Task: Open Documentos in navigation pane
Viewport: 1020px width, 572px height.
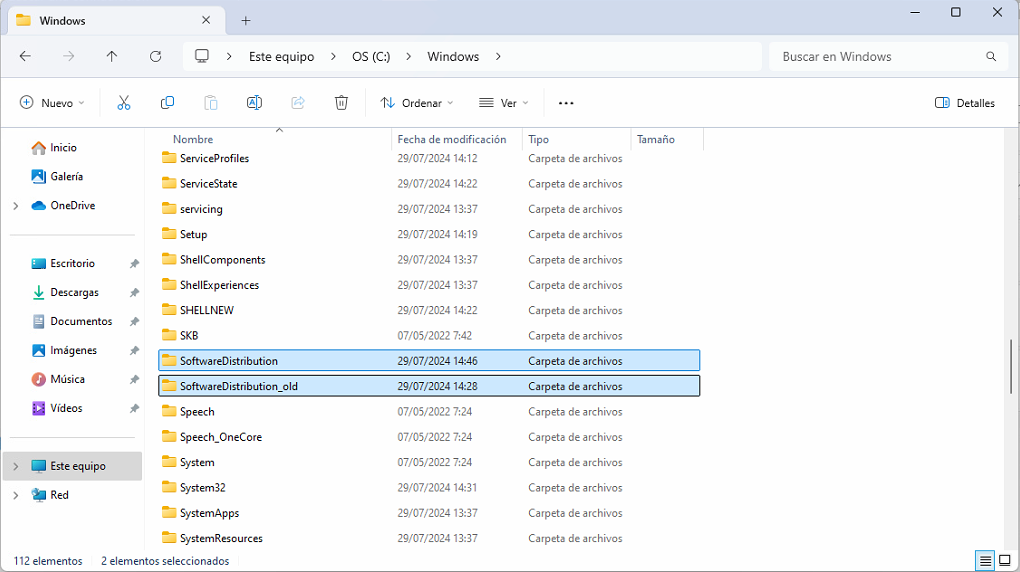Action: point(81,321)
